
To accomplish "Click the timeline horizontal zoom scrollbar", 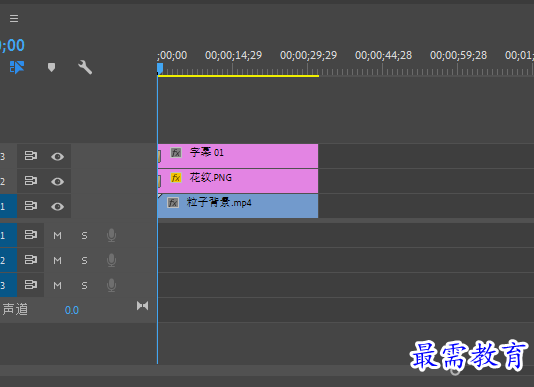I will click(x=267, y=371).
